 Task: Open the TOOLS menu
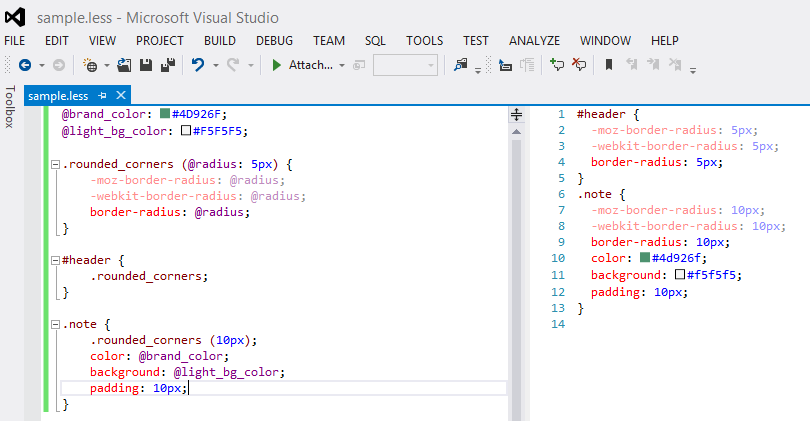[x=424, y=41]
